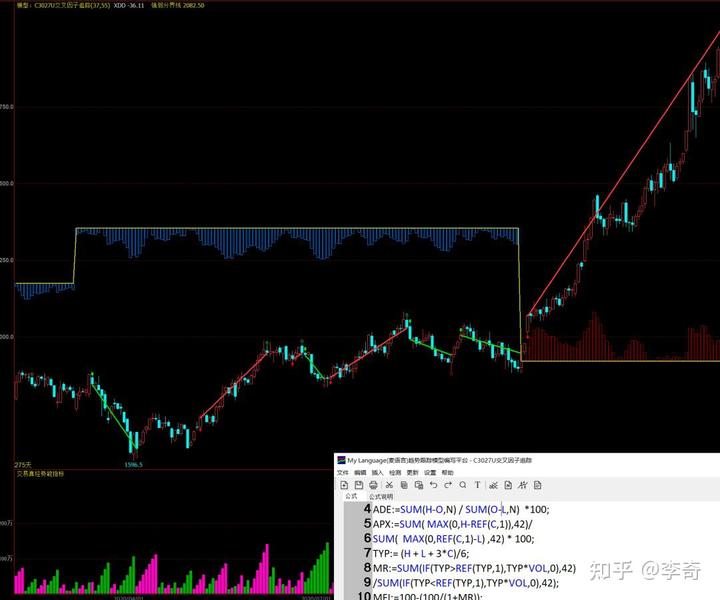Open the 编辑 menu
This screenshot has height=600, width=720.
360,473
